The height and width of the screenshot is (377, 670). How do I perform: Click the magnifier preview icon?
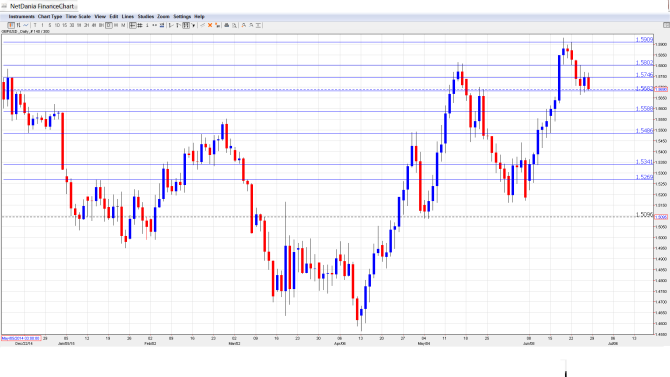[234, 26]
